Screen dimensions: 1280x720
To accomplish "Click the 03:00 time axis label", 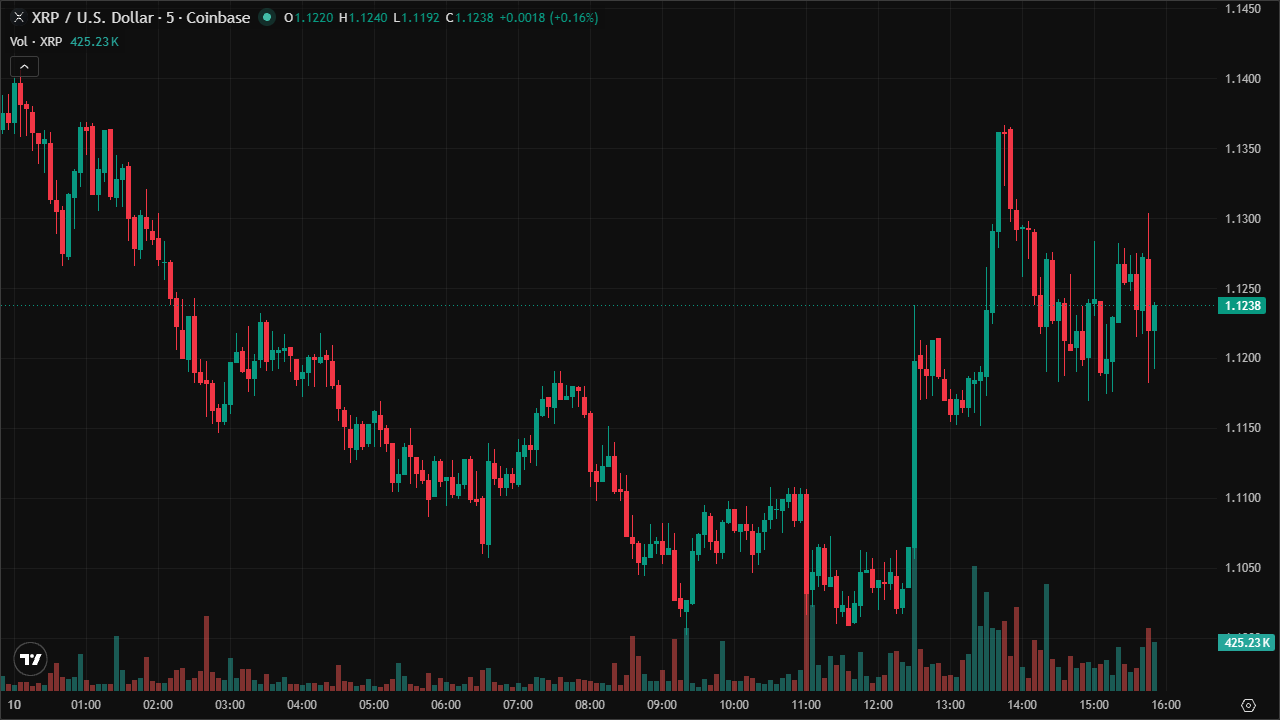I will point(230,705).
